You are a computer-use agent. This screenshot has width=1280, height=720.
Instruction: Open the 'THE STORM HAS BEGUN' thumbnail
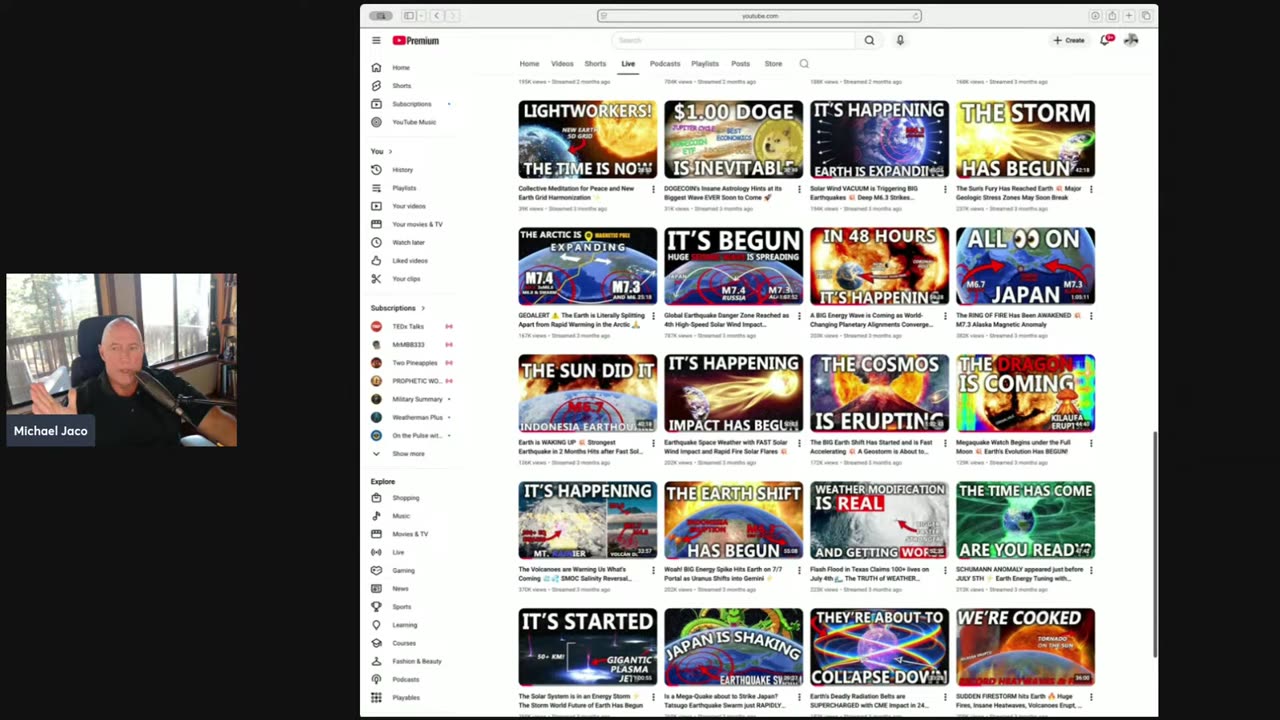tap(1025, 139)
